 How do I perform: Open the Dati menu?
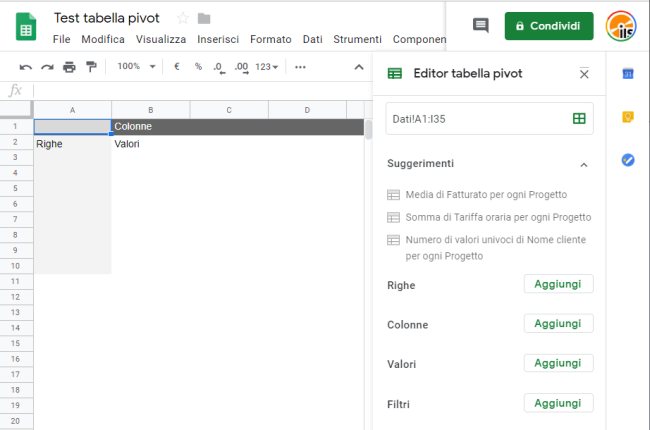tap(313, 39)
